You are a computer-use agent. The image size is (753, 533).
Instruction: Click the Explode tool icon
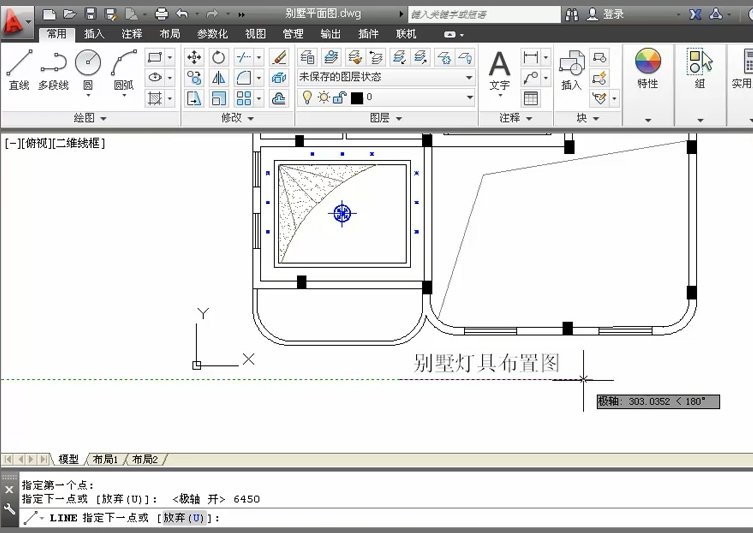279,78
